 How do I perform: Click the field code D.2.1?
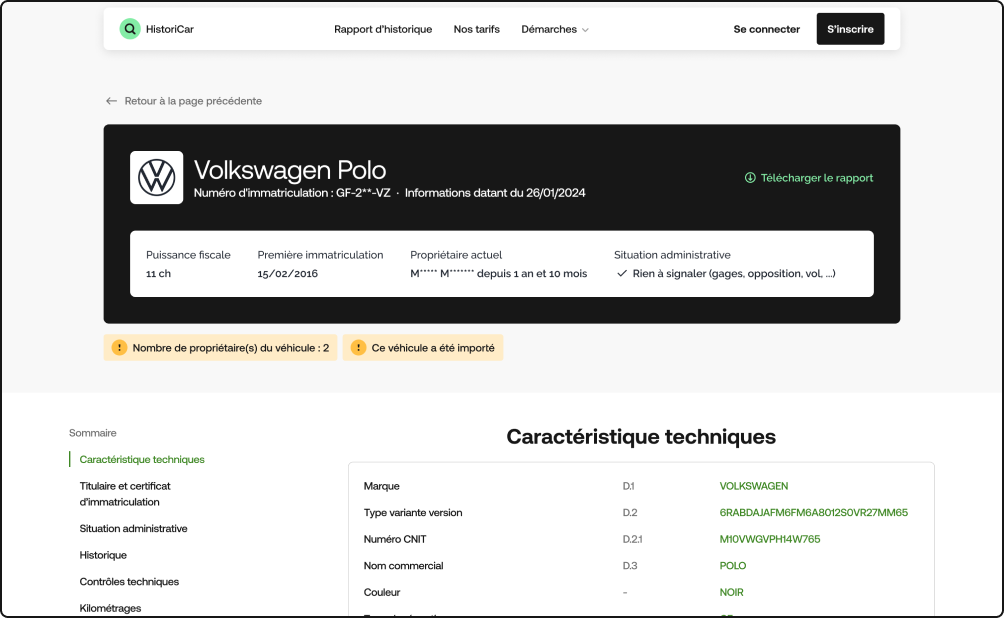pos(632,539)
